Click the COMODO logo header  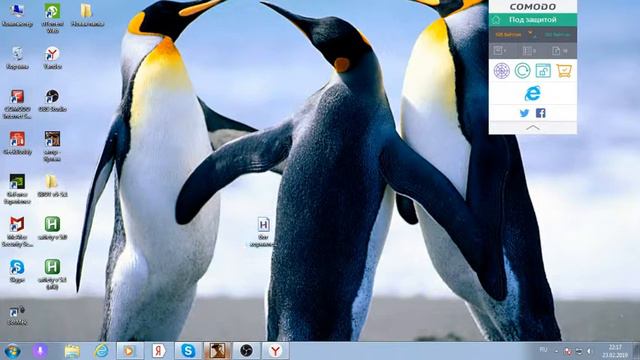tap(533, 7)
